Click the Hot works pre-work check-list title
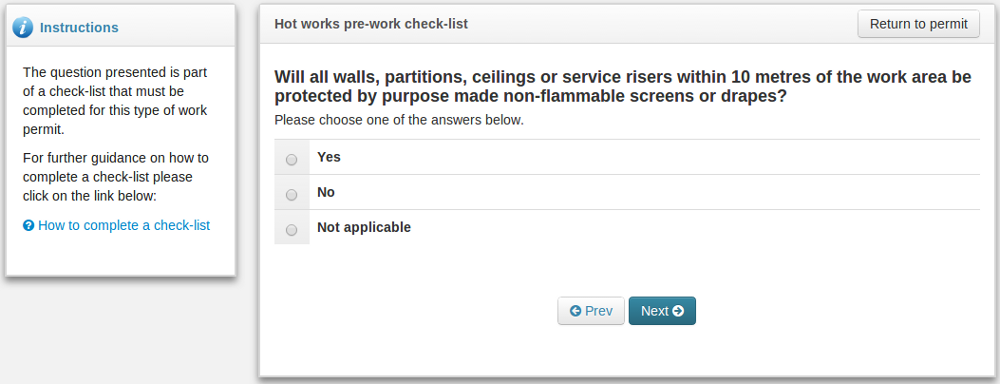 click(371, 24)
